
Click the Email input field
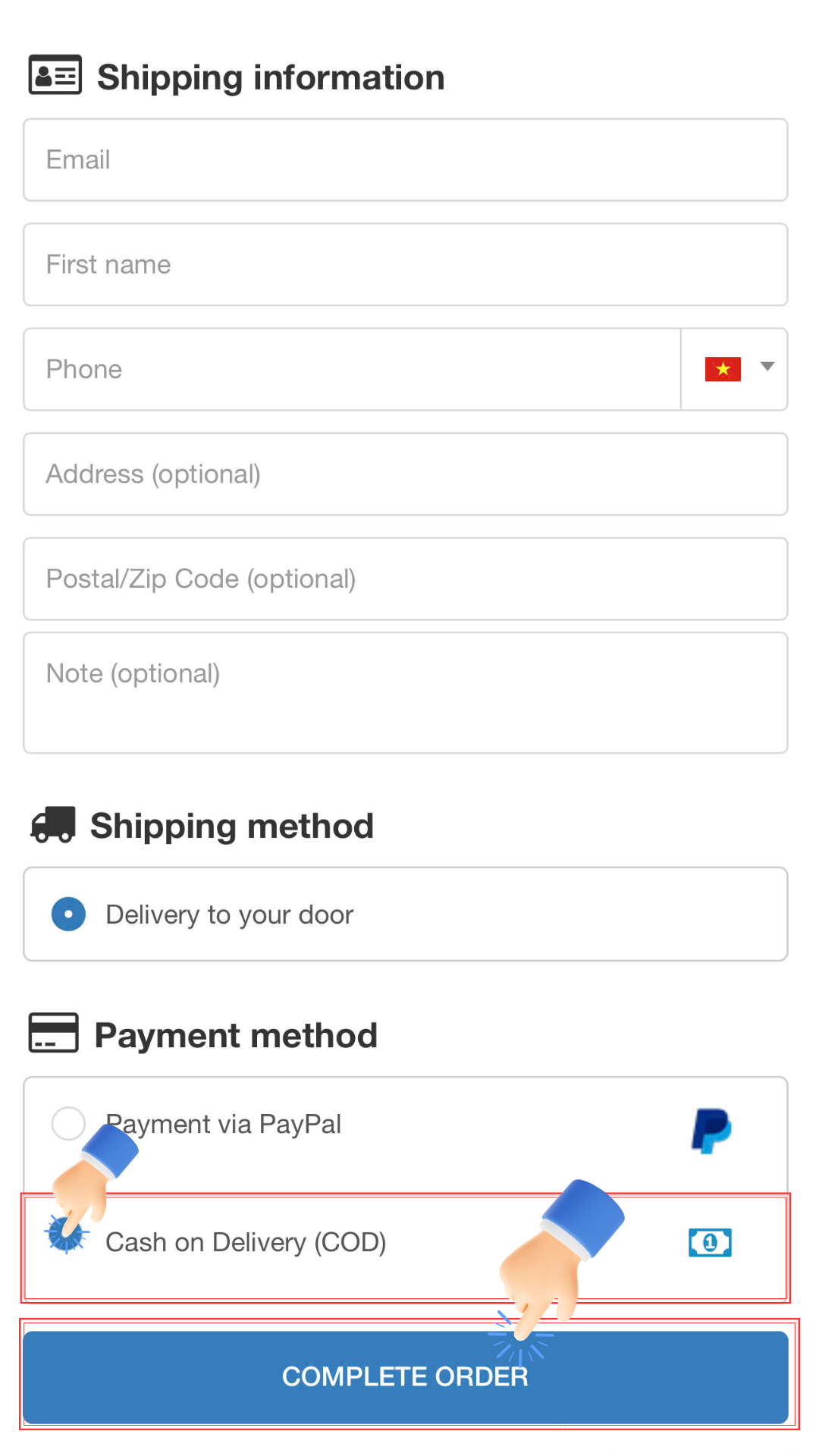tap(405, 160)
